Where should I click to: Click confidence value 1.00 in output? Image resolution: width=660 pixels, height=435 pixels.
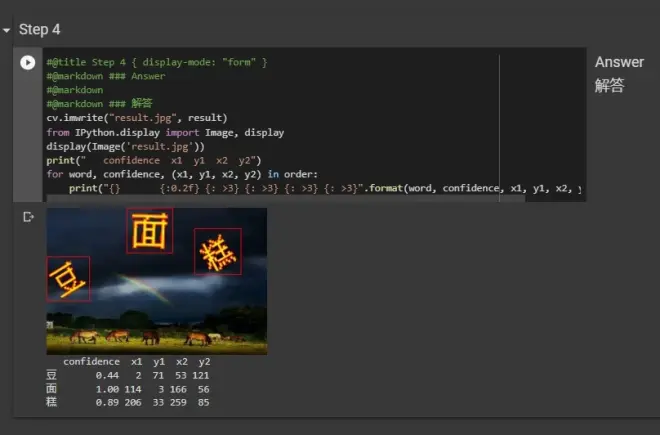point(107,389)
